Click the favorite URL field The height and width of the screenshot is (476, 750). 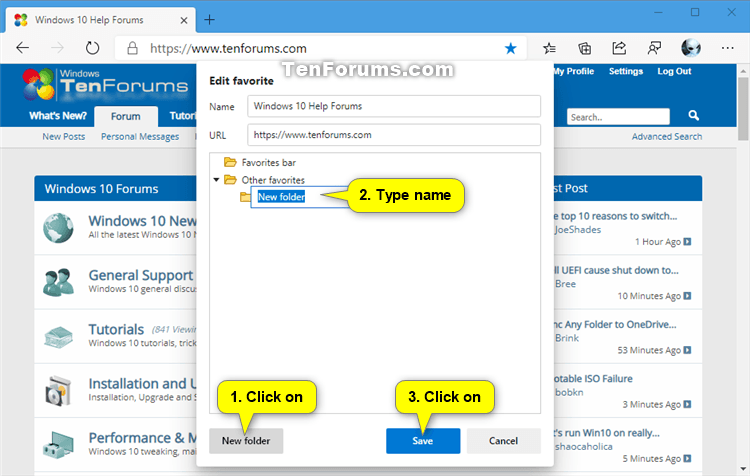tap(394, 134)
